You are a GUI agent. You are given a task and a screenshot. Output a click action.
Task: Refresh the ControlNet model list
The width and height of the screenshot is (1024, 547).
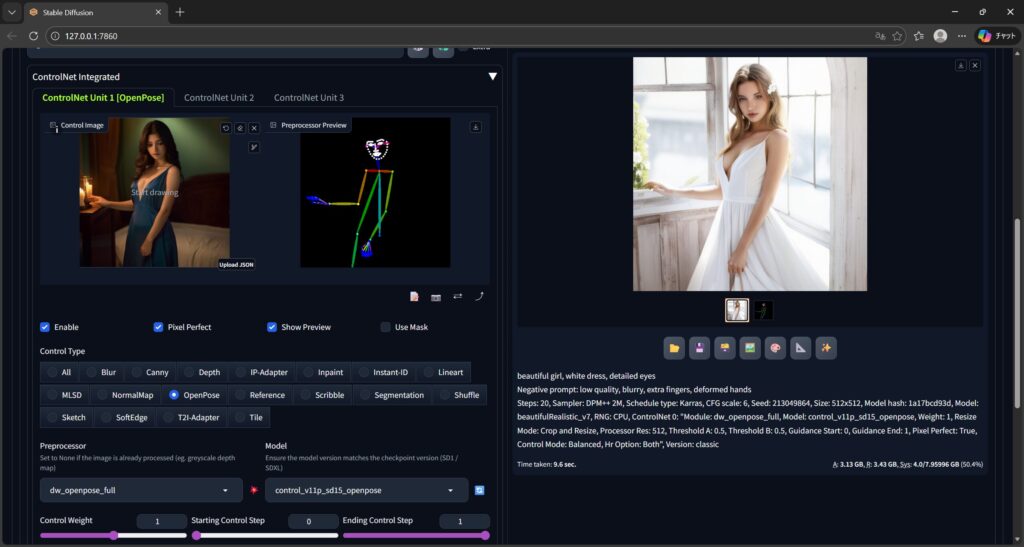(x=480, y=490)
